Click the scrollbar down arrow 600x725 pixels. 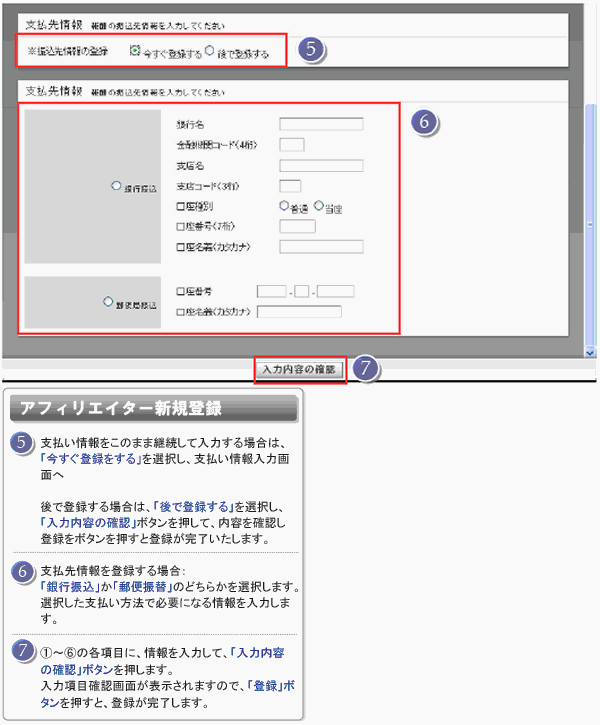click(x=590, y=352)
